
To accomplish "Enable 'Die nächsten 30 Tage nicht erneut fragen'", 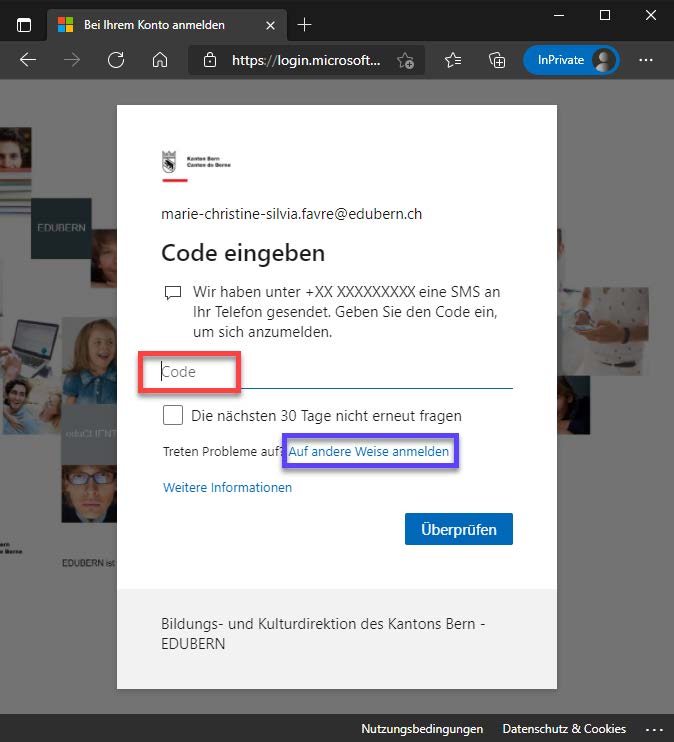I will click(x=173, y=415).
